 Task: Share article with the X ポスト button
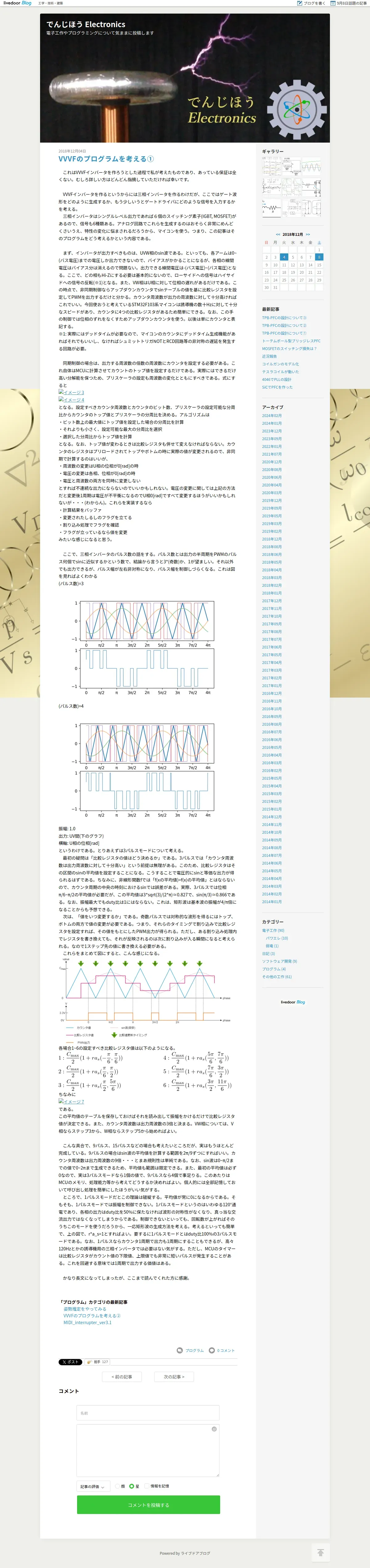[71, 1362]
